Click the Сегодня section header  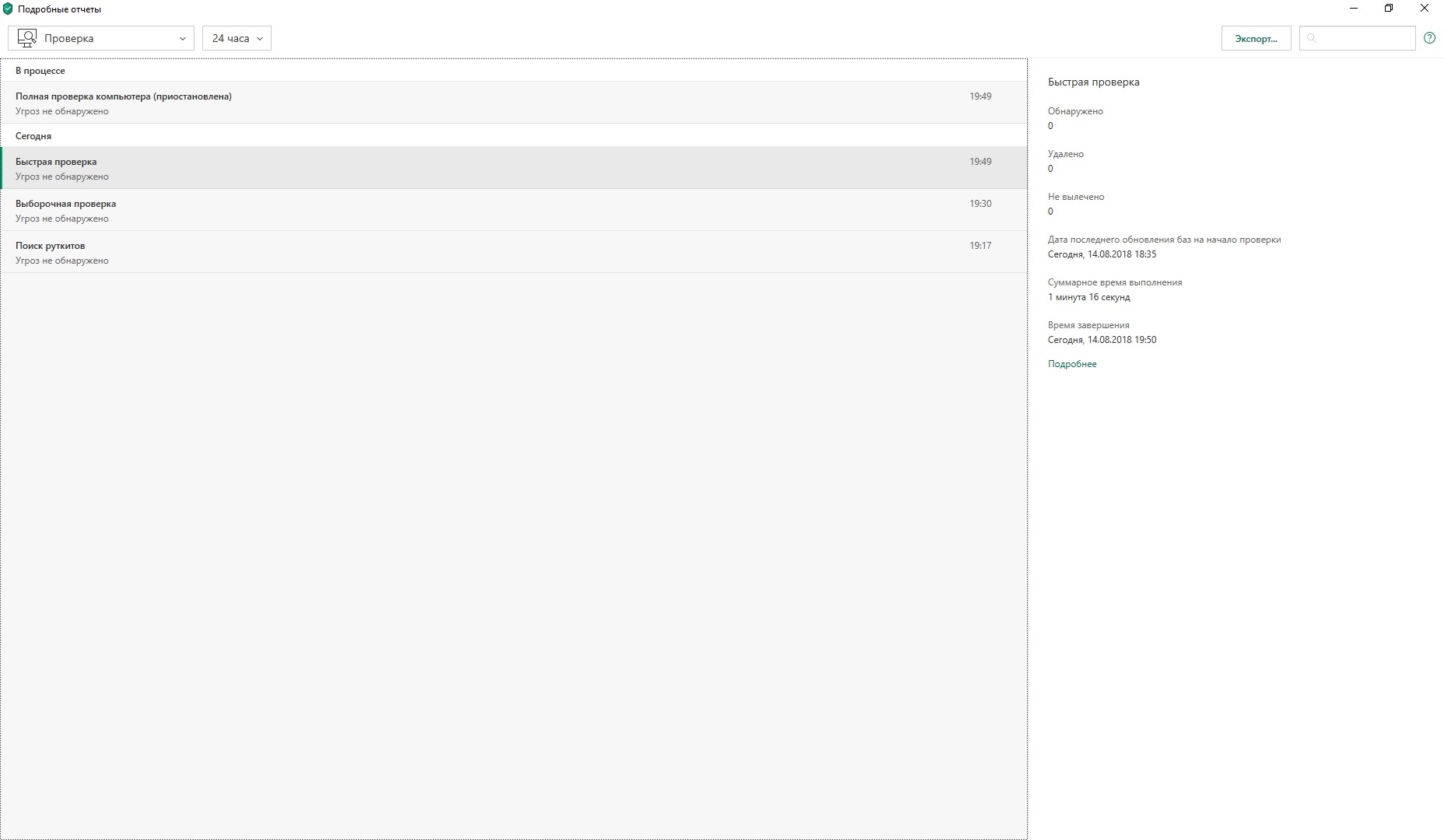[33, 136]
